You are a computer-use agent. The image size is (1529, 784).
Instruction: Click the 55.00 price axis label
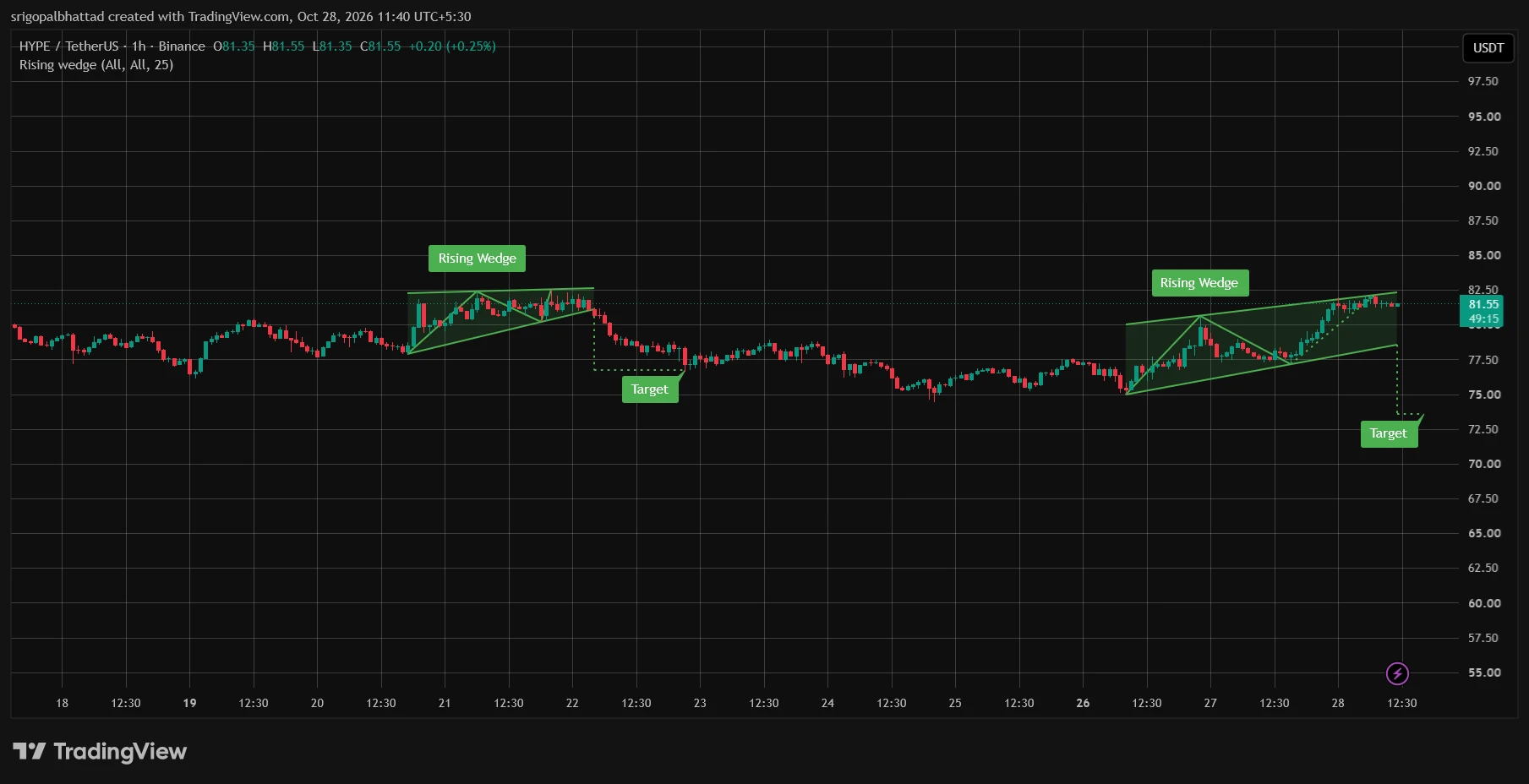point(1484,672)
